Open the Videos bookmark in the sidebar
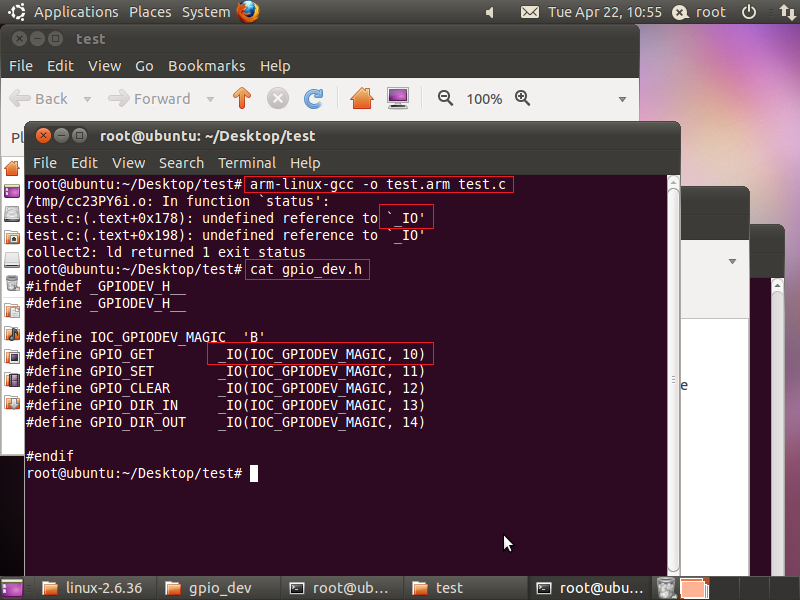Image resolution: width=800 pixels, height=600 pixels. click(12, 380)
